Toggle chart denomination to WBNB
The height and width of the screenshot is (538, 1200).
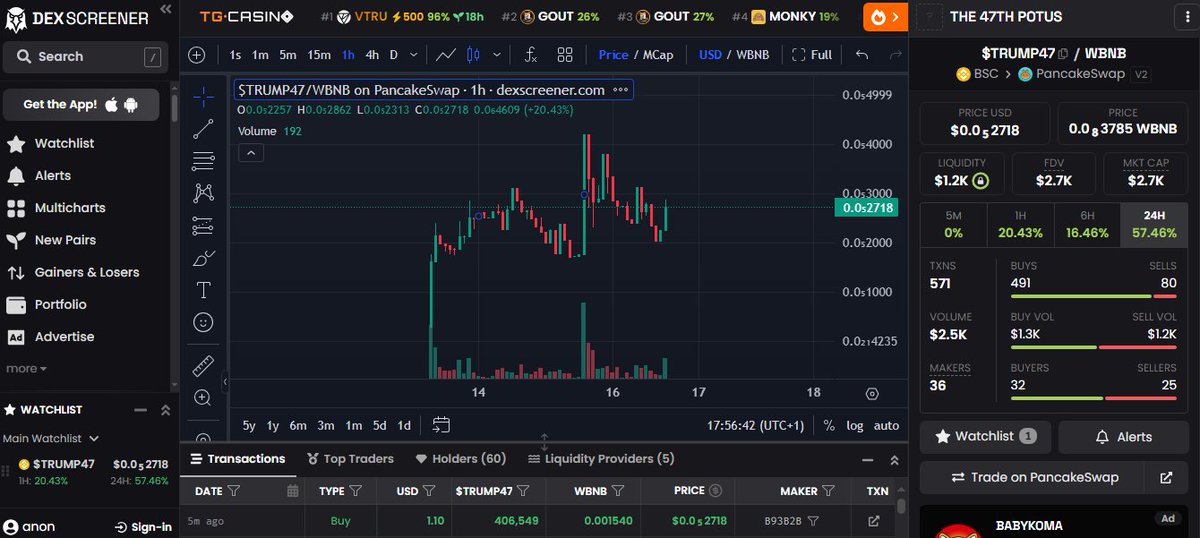click(x=753, y=55)
